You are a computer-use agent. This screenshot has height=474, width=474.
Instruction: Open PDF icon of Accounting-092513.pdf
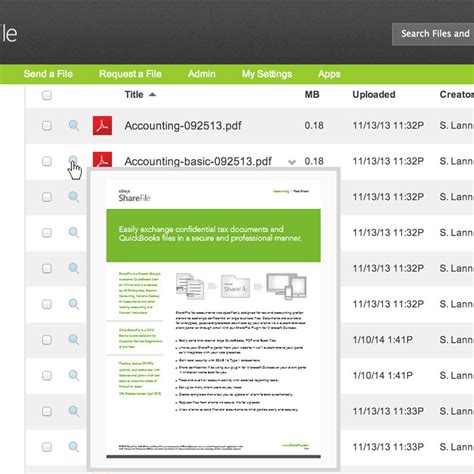click(102, 126)
